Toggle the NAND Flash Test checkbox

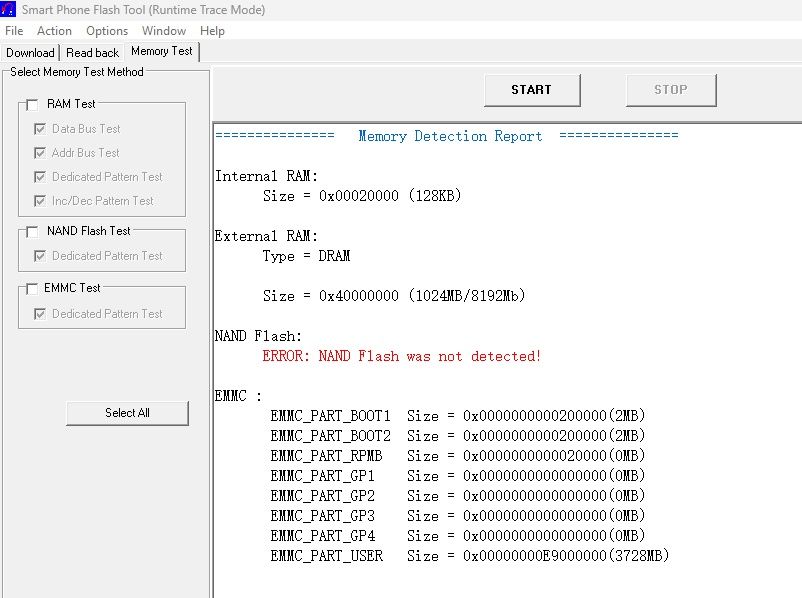[33, 231]
